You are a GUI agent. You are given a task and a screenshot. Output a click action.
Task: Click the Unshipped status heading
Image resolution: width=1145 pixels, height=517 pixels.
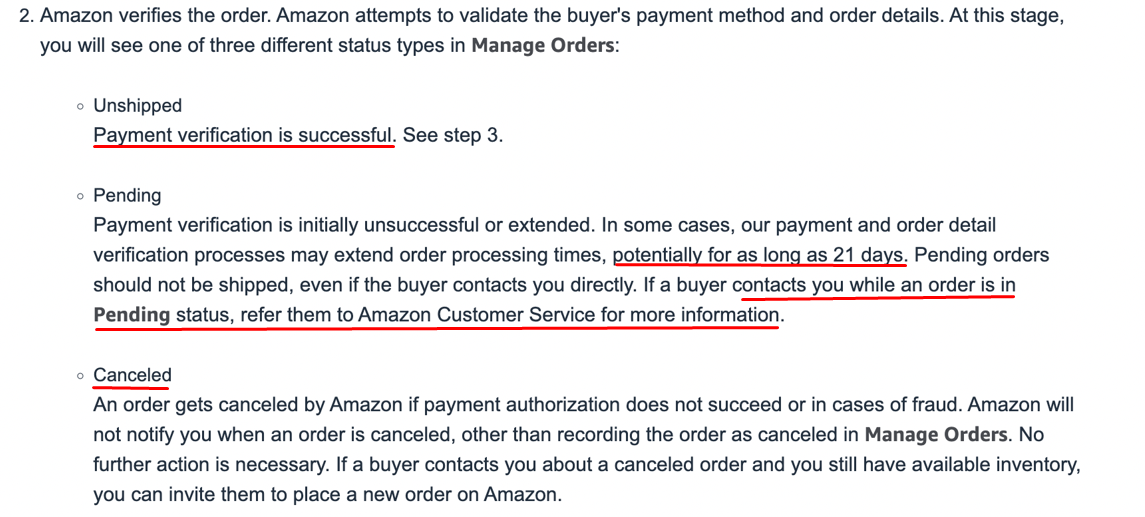(137, 106)
